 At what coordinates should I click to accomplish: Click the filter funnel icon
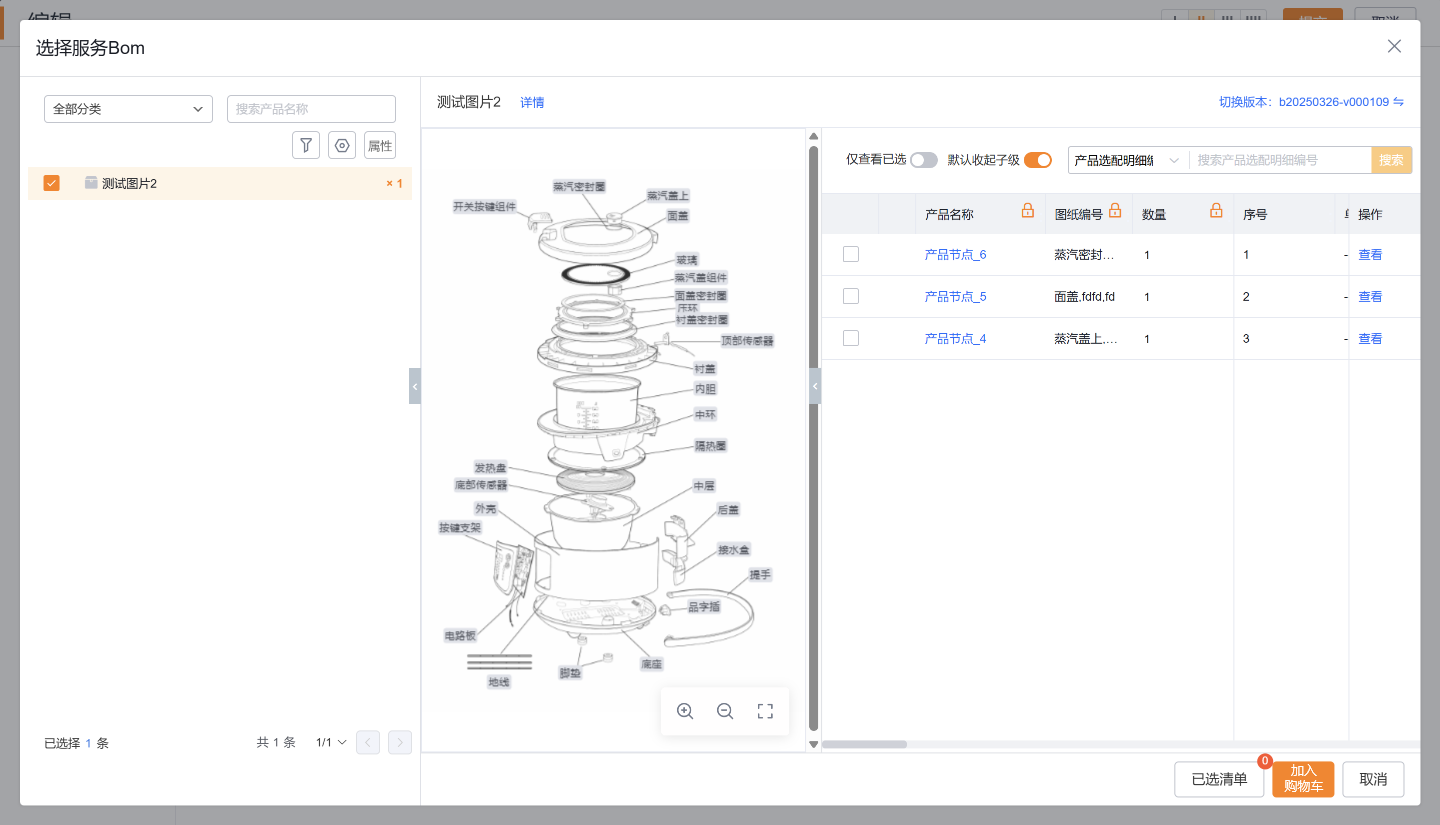[306, 145]
